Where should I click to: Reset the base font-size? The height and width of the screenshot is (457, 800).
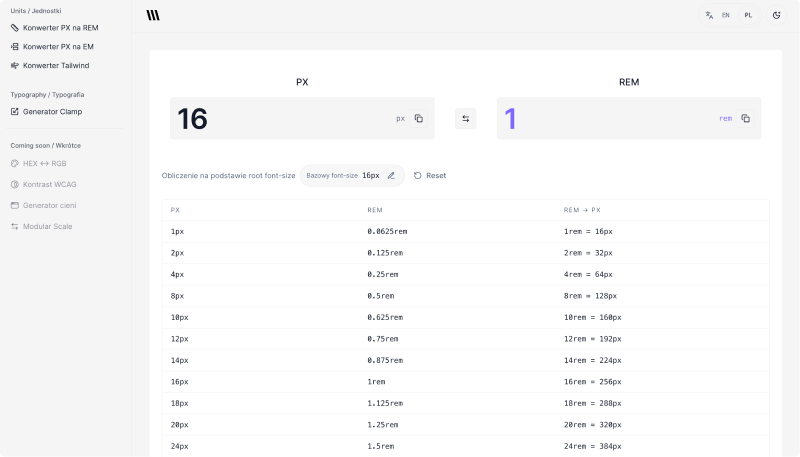[430, 175]
